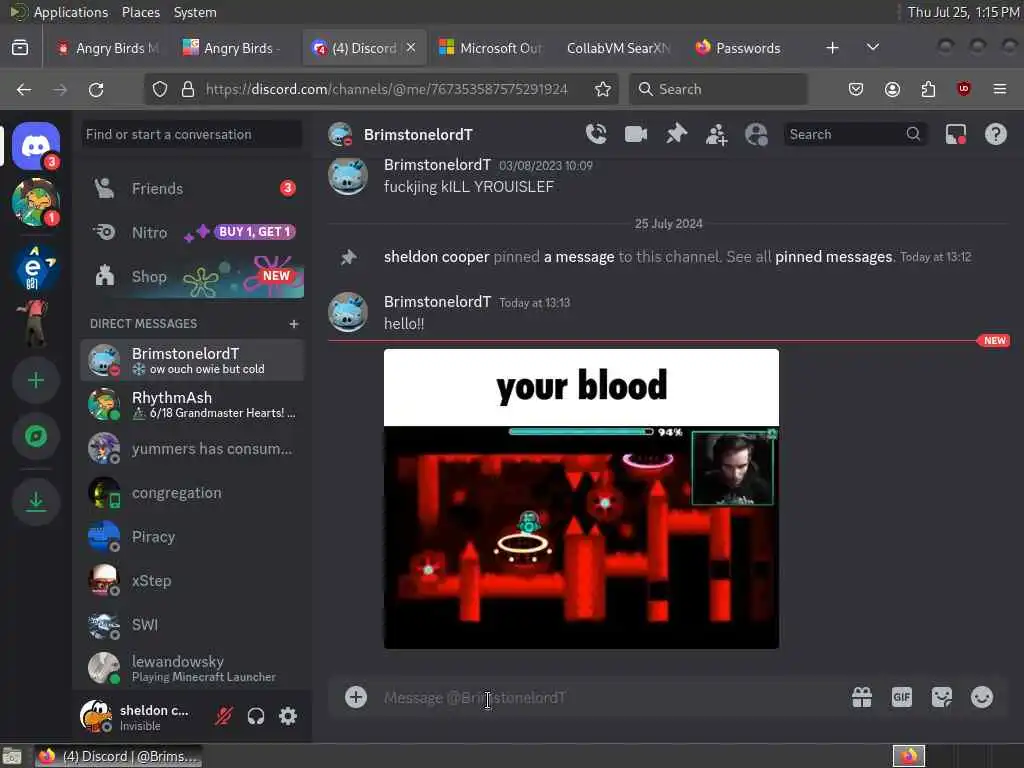Open the GIF picker
The image size is (1024, 768).
click(x=902, y=697)
